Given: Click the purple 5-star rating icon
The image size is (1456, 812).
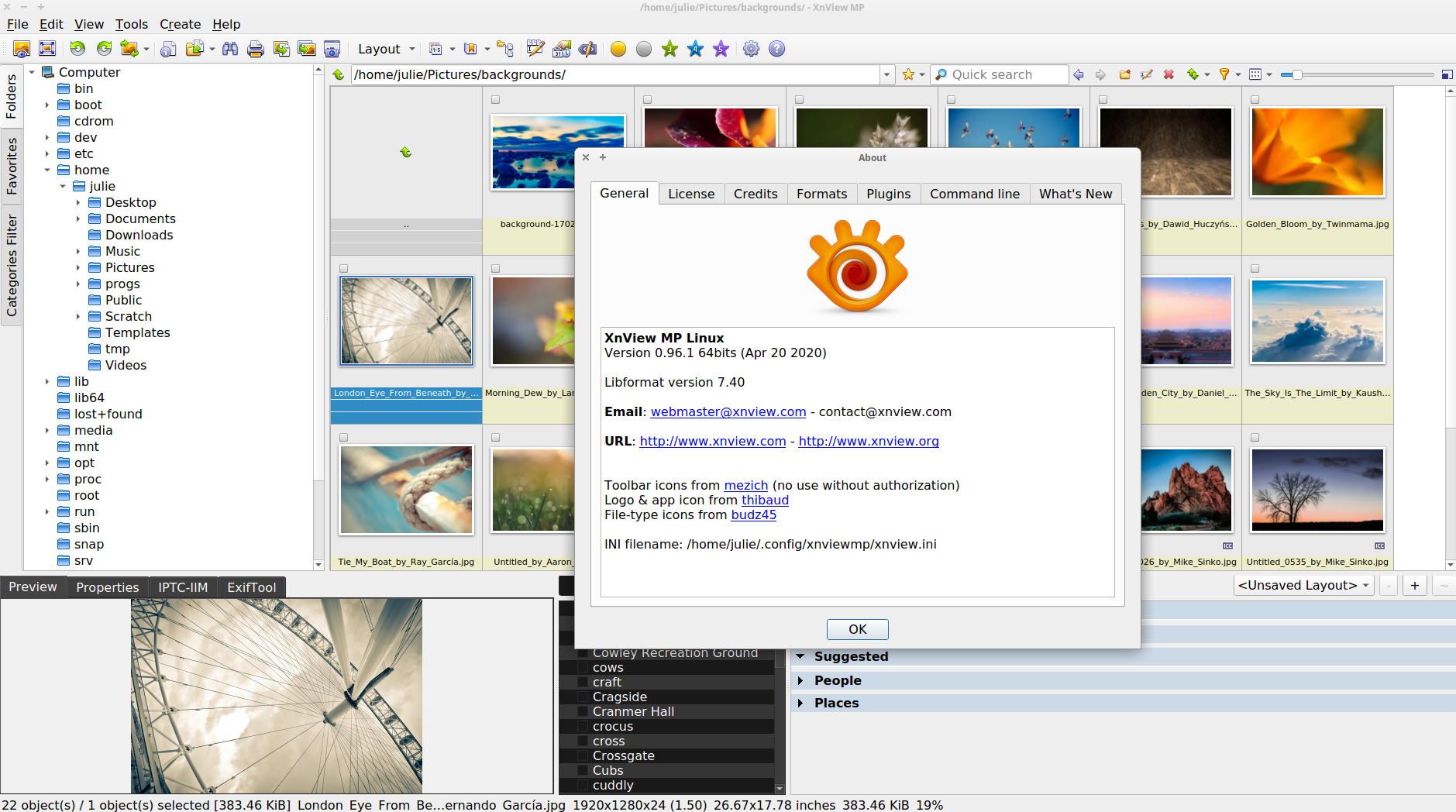Looking at the screenshot, I should [x=721, y=50].
